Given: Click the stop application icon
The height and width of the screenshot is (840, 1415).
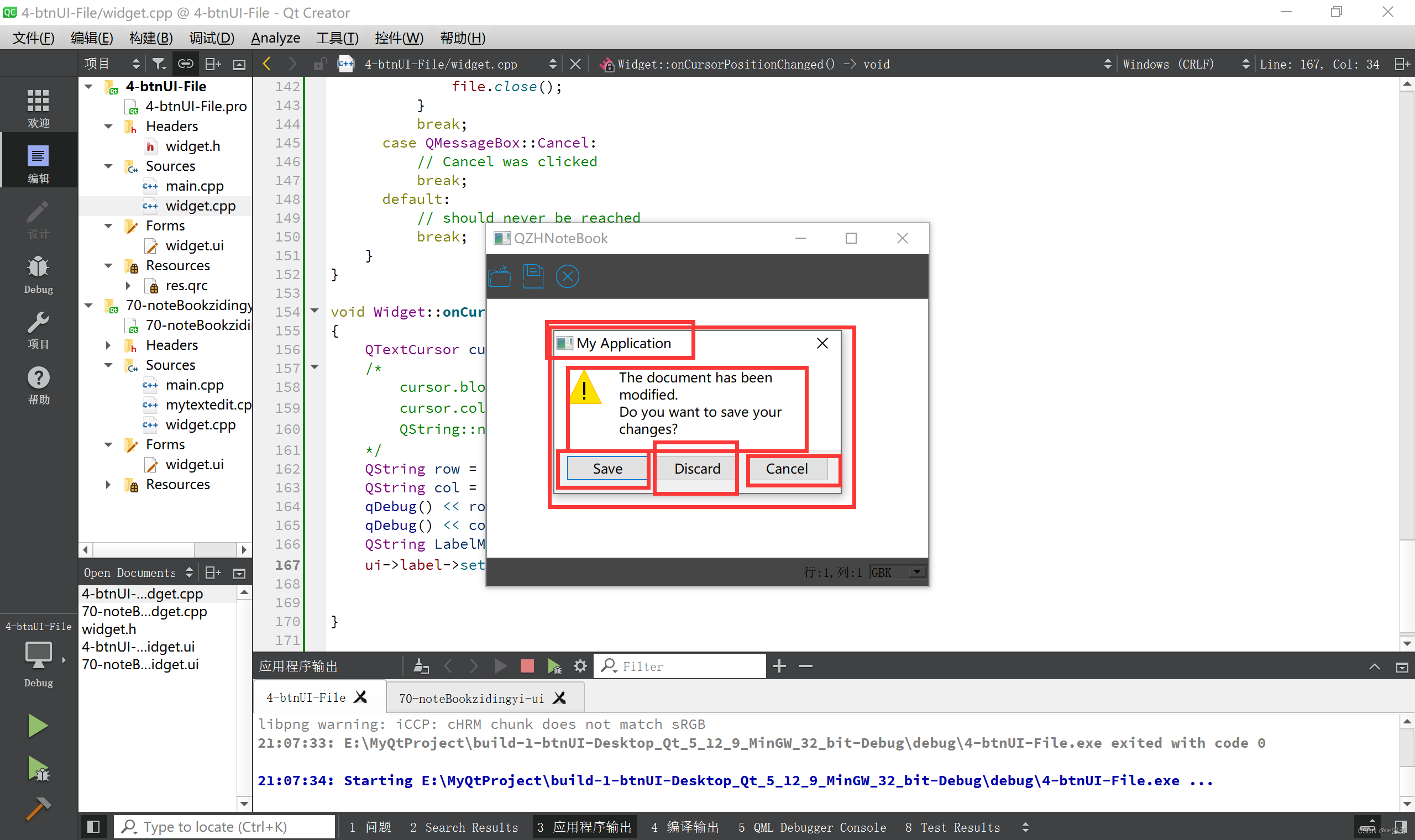Looking at the screenshot, I should click(x=528, y=665).
